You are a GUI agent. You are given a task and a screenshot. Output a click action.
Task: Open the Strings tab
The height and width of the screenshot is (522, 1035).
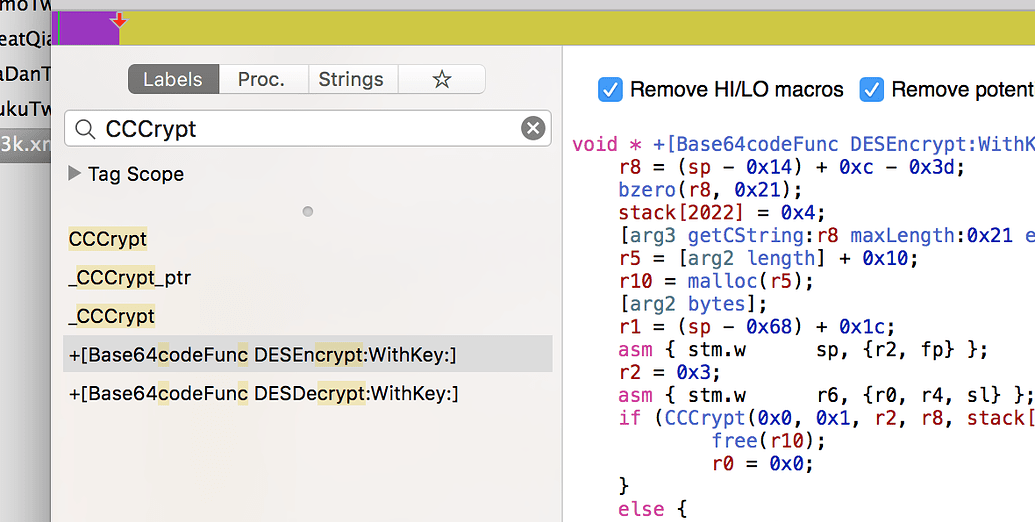coord(350,80)
